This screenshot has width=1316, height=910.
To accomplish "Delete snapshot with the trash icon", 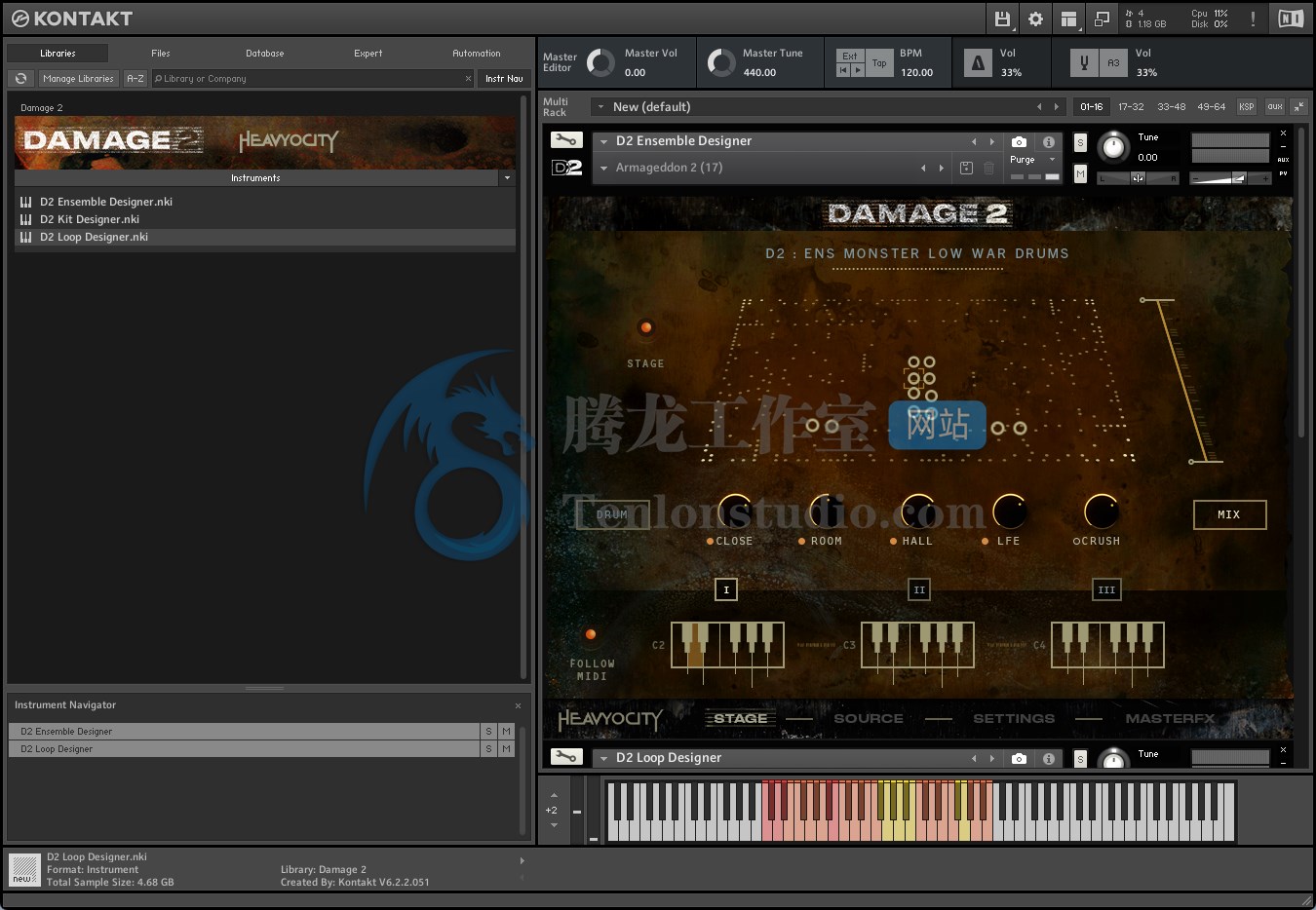I will click(x=988, y=168).
